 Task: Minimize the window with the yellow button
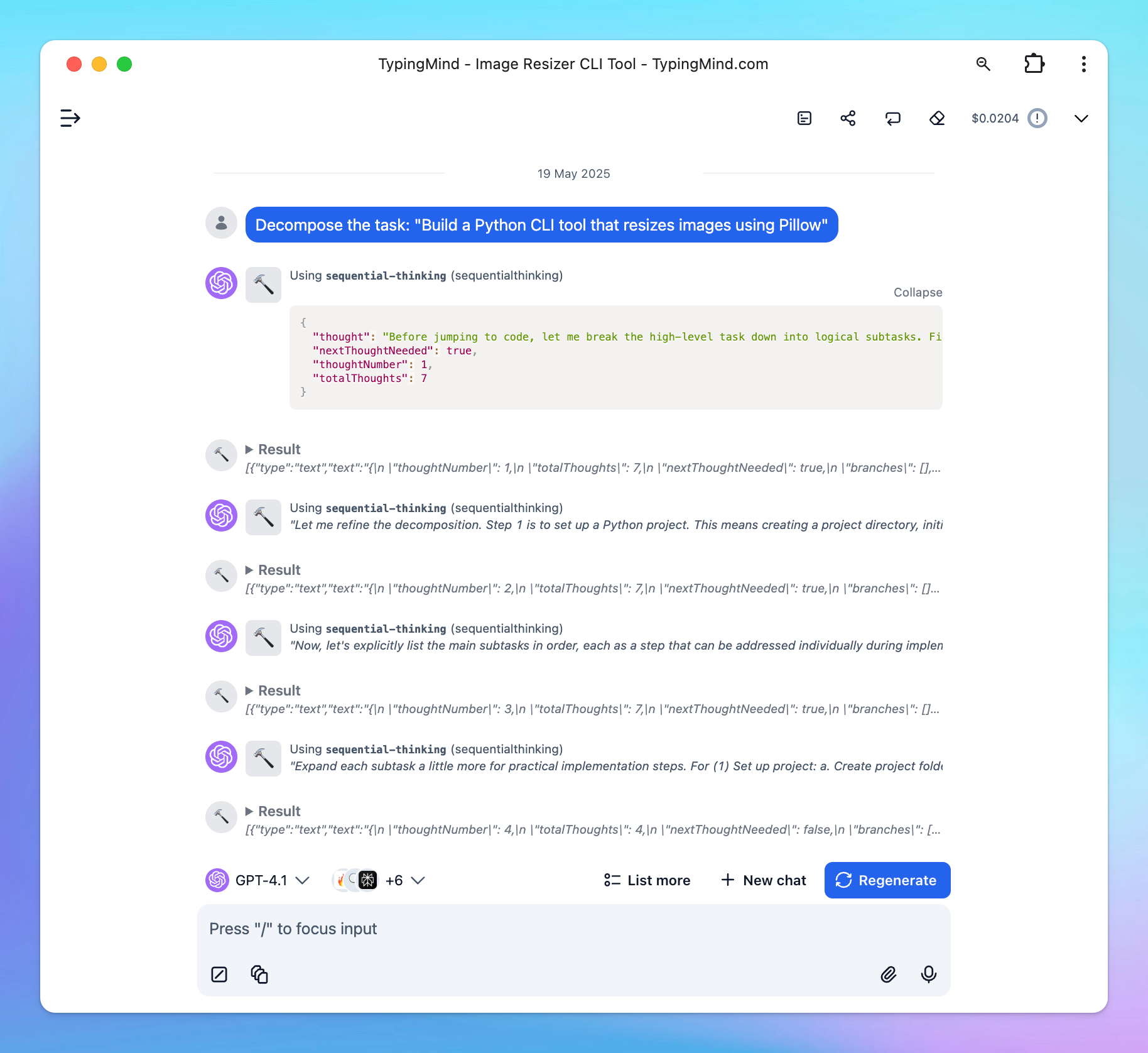click(x=99, y=64)
